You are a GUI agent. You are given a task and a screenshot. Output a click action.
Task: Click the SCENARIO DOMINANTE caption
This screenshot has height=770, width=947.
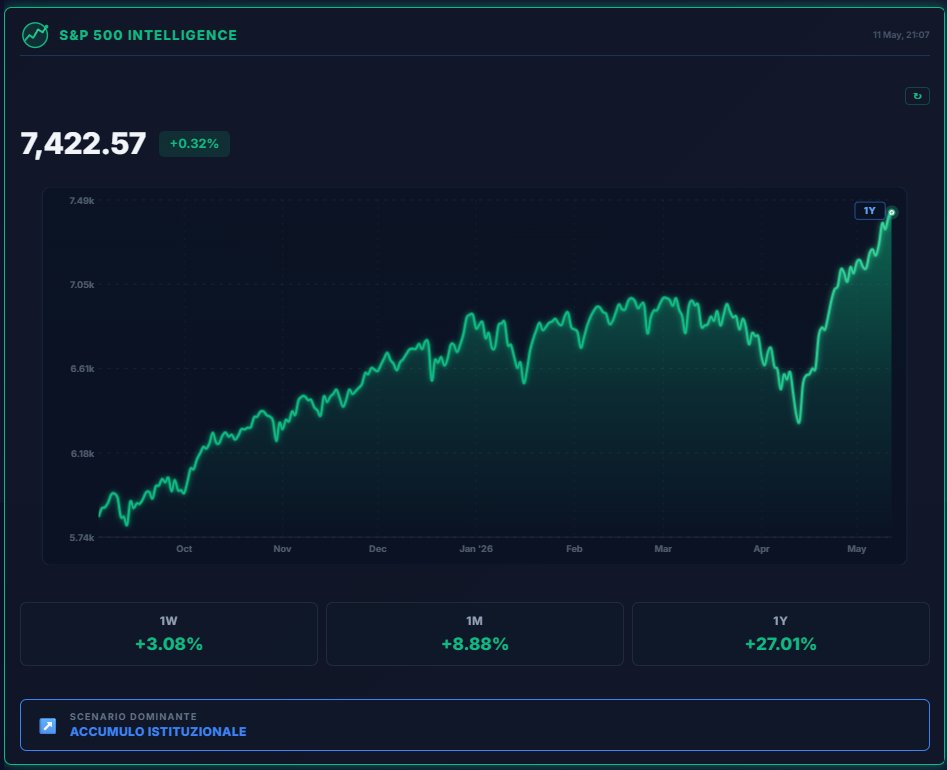point(133,716)
